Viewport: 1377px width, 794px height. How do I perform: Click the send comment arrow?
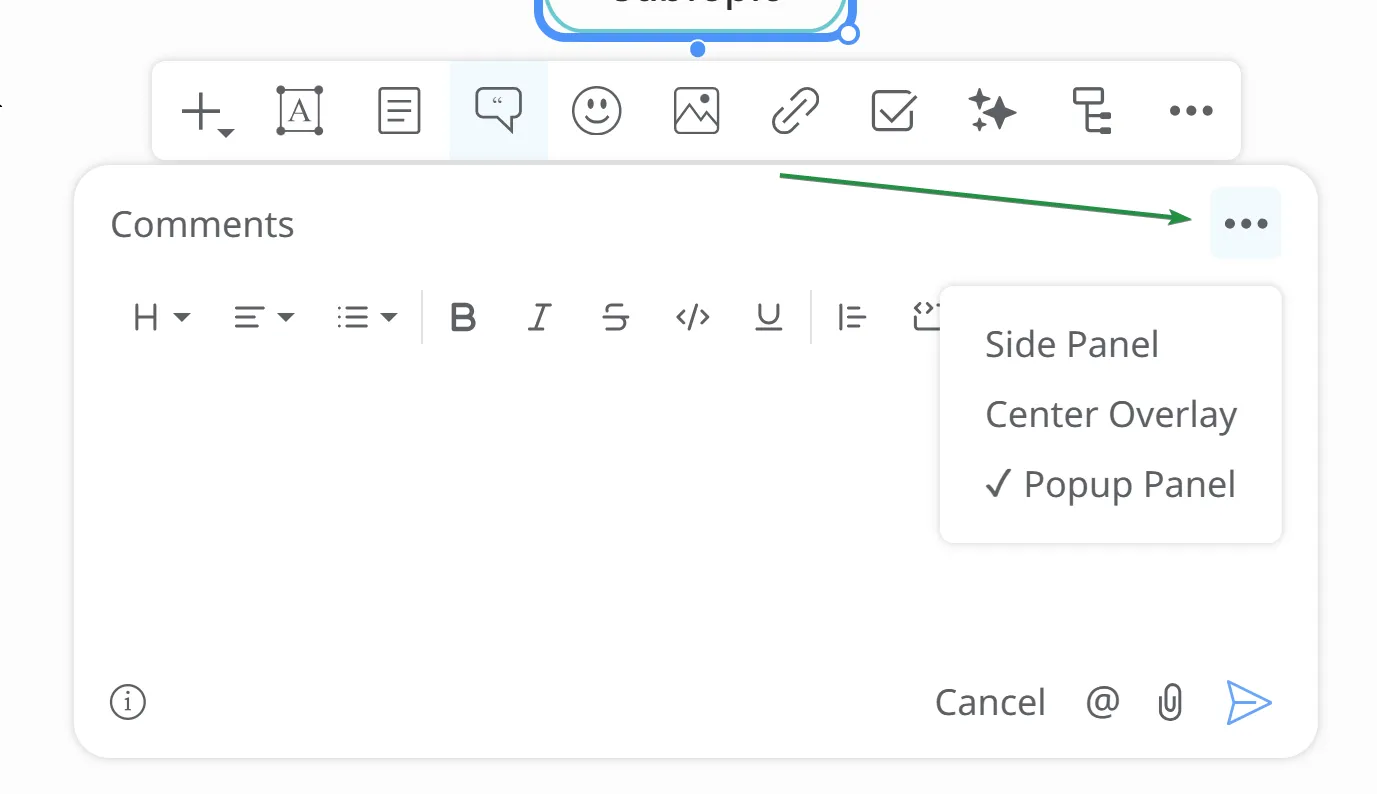pos(1248,703)
